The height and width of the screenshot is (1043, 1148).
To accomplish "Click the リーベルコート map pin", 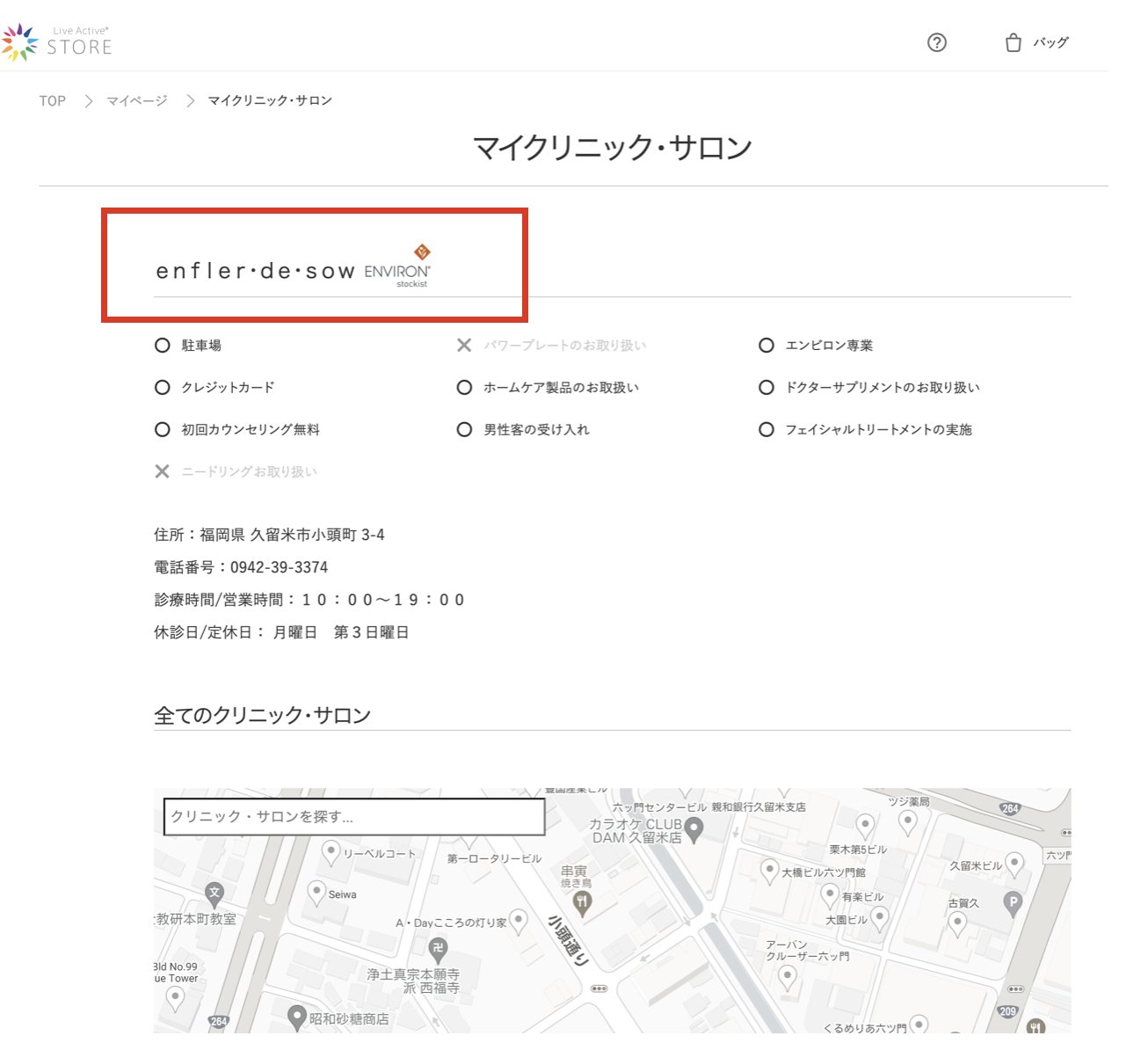I will 331,851.
